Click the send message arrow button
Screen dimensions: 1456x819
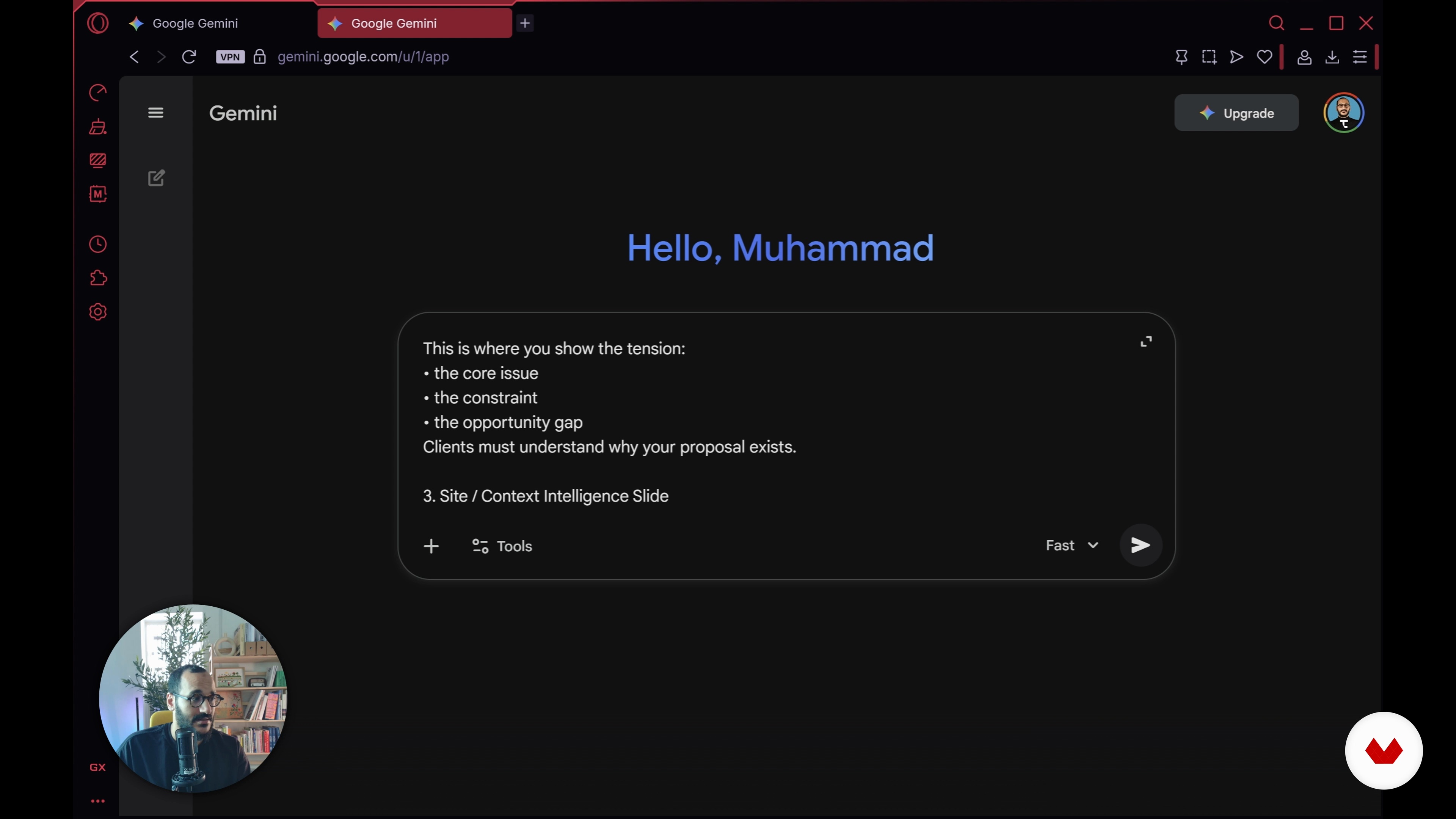pos(1140,546)
